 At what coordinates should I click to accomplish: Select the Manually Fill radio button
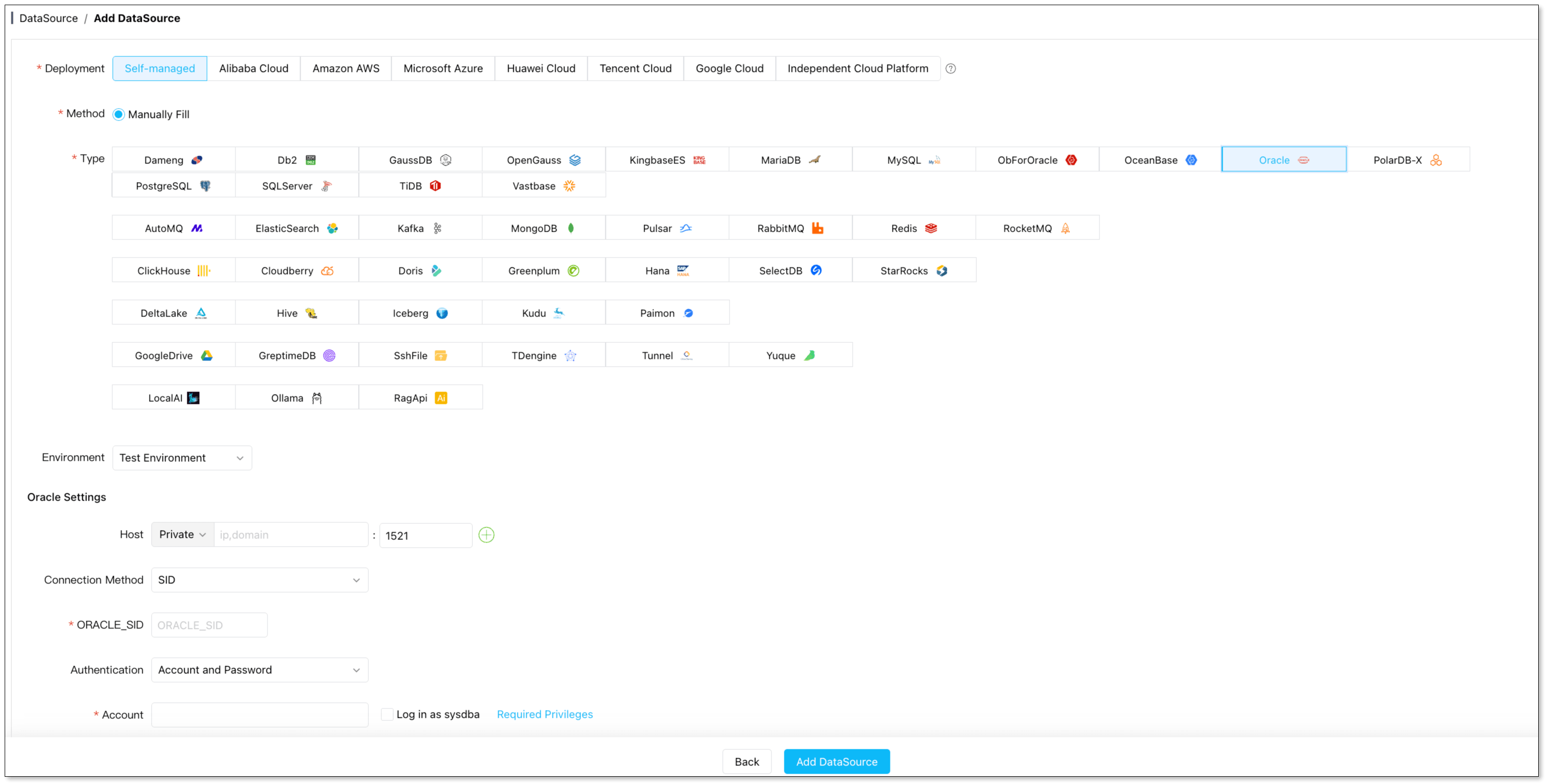click(x=119, y=114)
